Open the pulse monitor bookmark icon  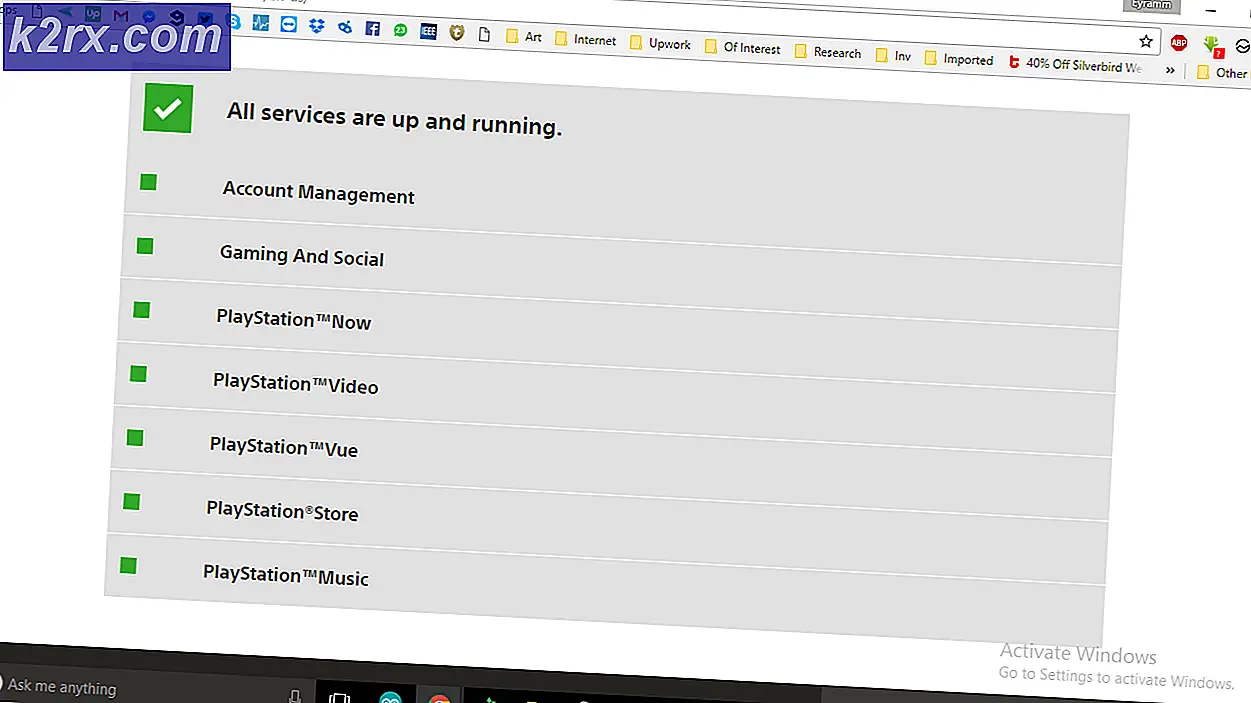[260, 22]
